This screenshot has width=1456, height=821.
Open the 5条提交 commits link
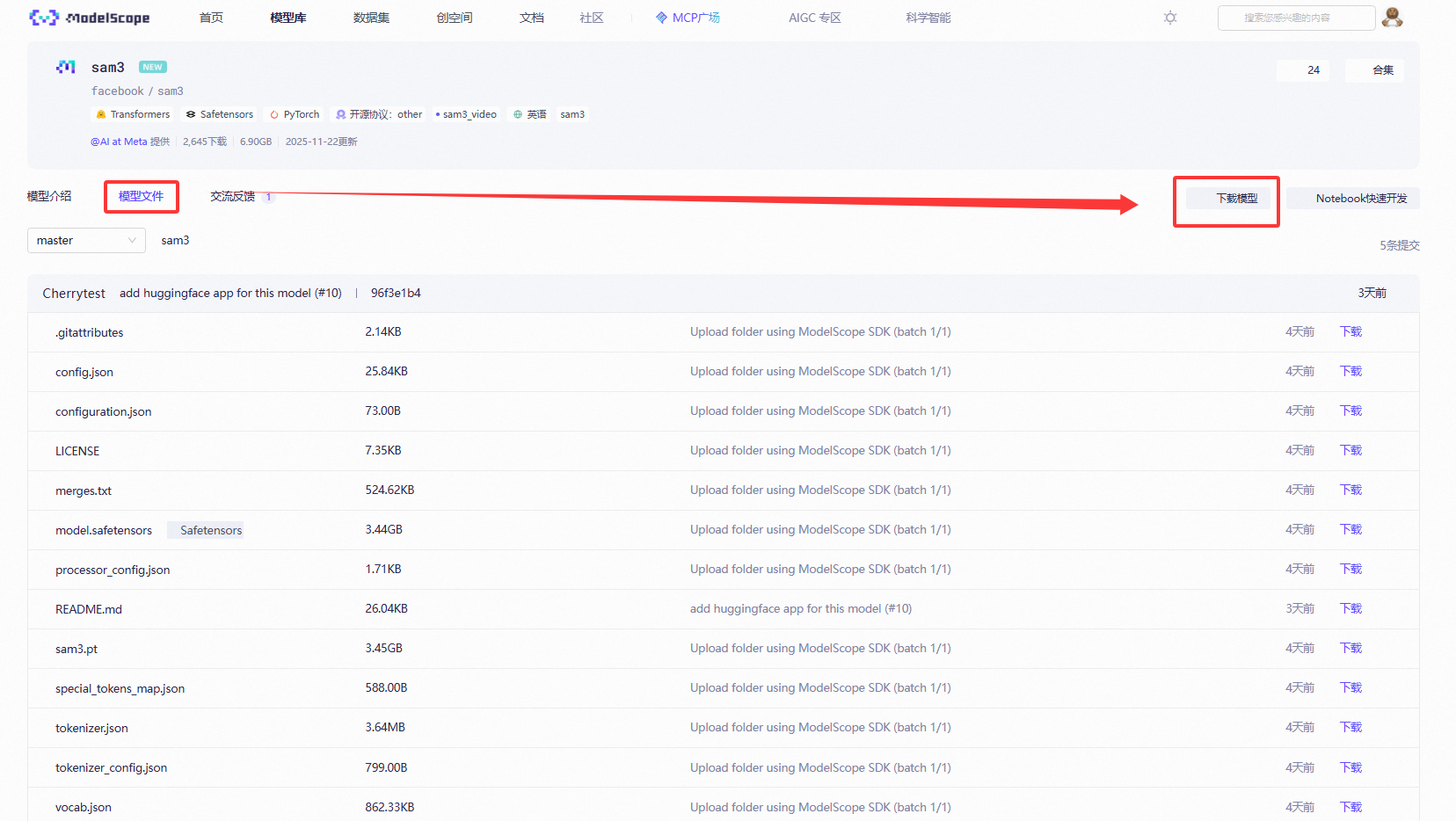1400,245
